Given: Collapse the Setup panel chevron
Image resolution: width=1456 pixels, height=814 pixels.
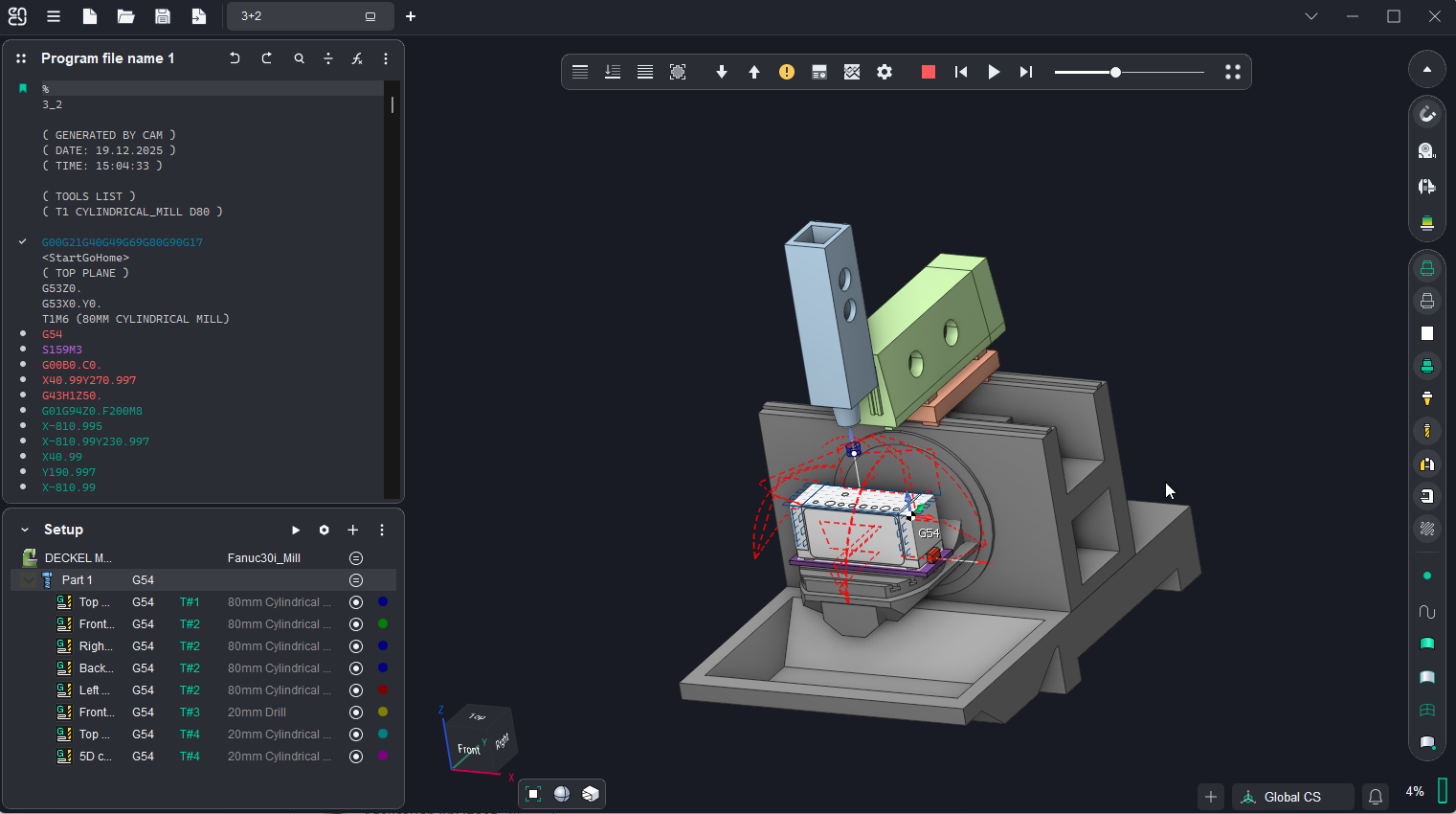Looking at the screenshot, I should tap(25, 530).
